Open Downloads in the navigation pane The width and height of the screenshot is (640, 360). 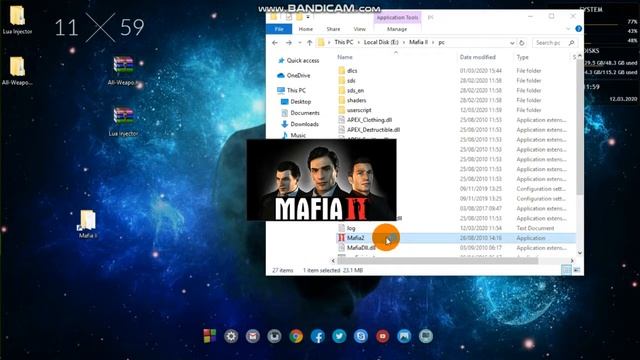click(x=304, y=124)
